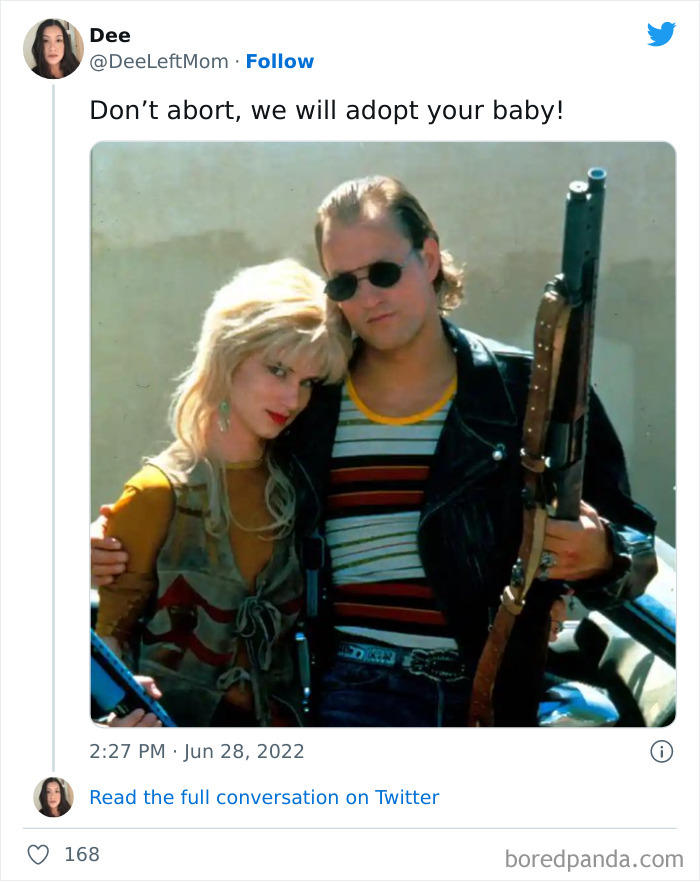Select the tweet text about adoption
700x881 pixels.
pos(328,111)
